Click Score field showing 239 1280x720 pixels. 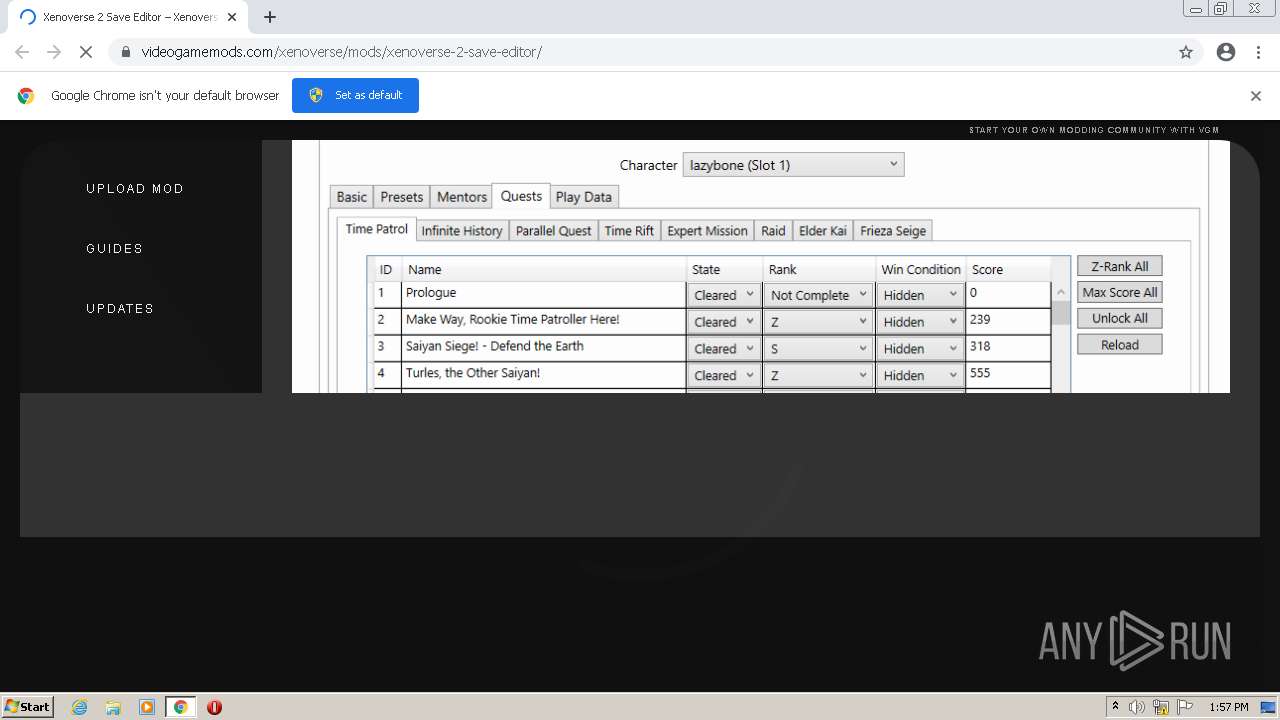(1008, 321)
